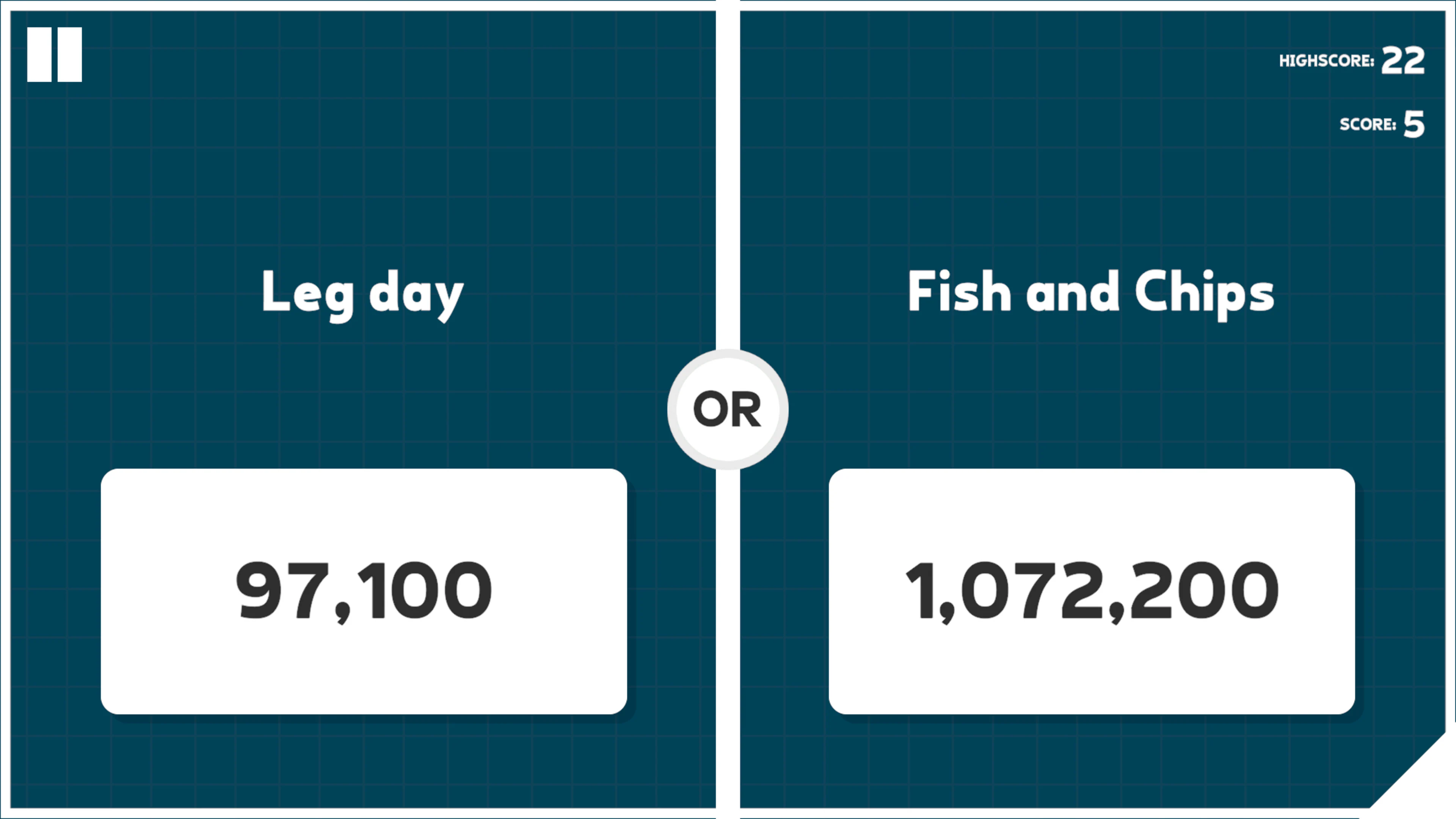Click the word "Chips" in the right title
Screen dimensions: 1456x819
1204,293
